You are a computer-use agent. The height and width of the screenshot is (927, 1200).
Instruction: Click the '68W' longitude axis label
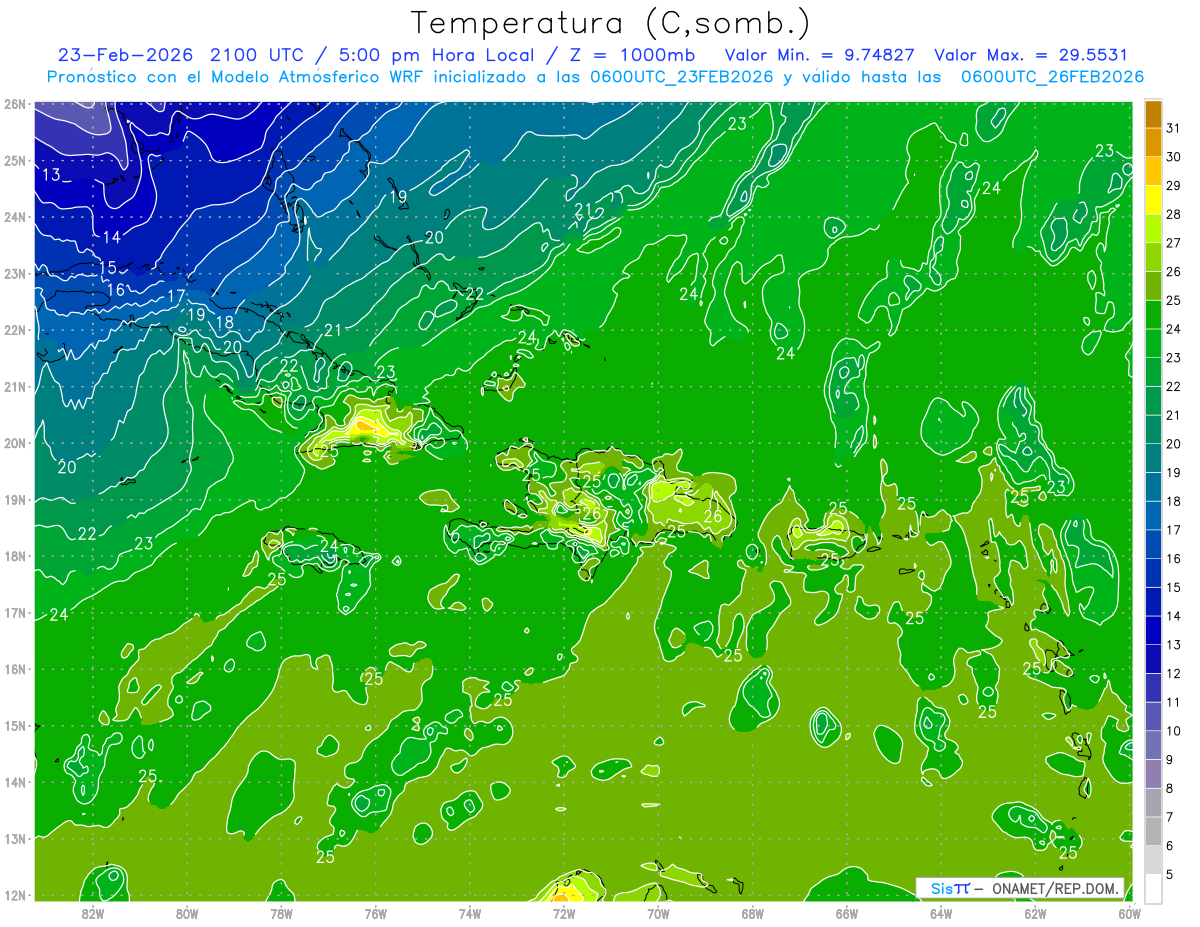(x=753, y=913)
